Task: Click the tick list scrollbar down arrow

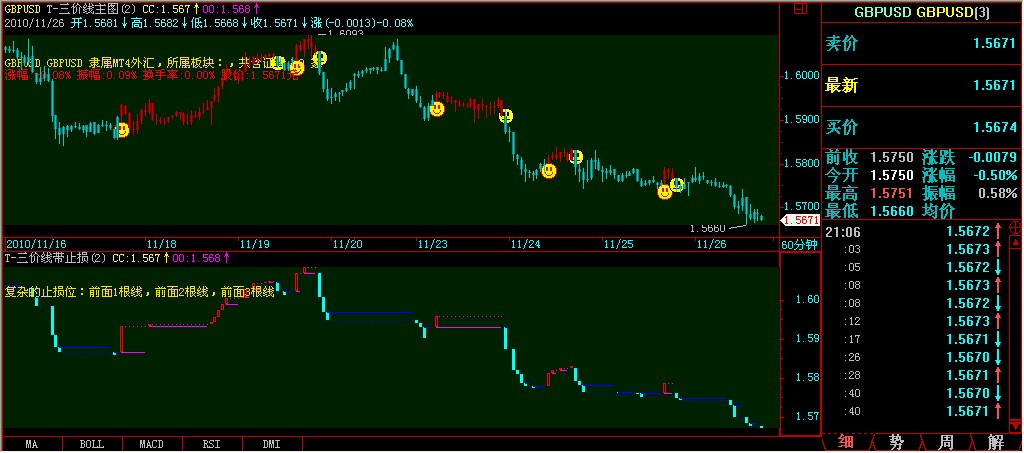Action: pyautogui.click(x=1017, y=426)
